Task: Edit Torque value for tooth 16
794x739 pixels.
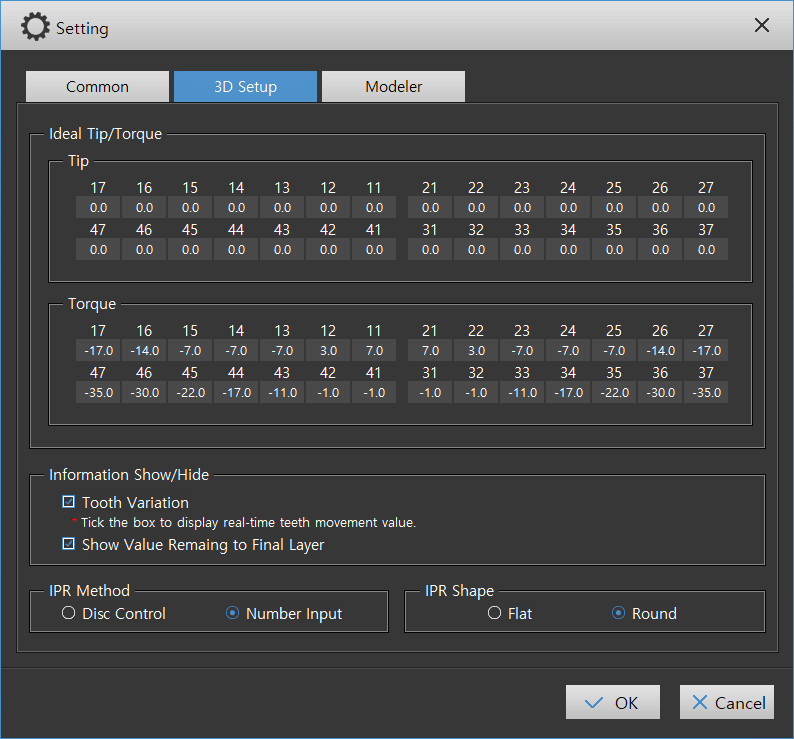Action: tap(144, 351)
